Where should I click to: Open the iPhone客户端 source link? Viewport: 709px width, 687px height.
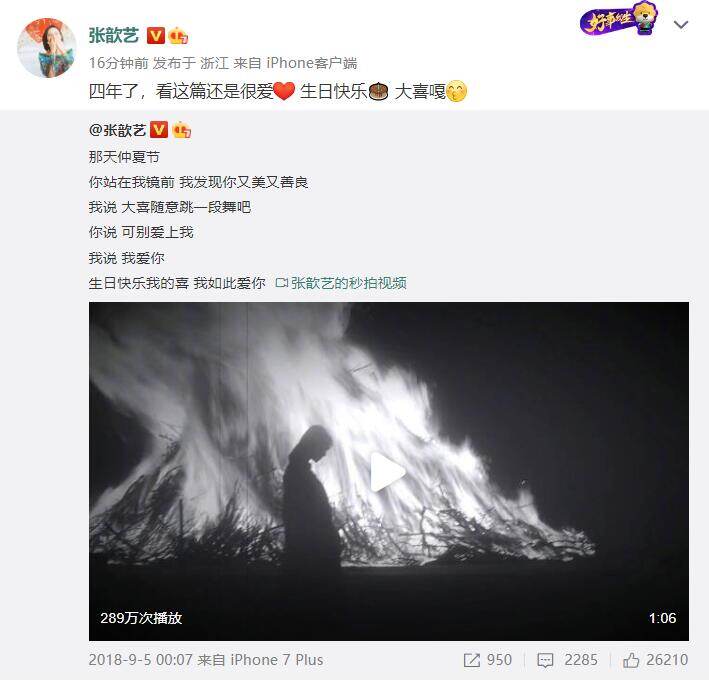click(311, 63)
